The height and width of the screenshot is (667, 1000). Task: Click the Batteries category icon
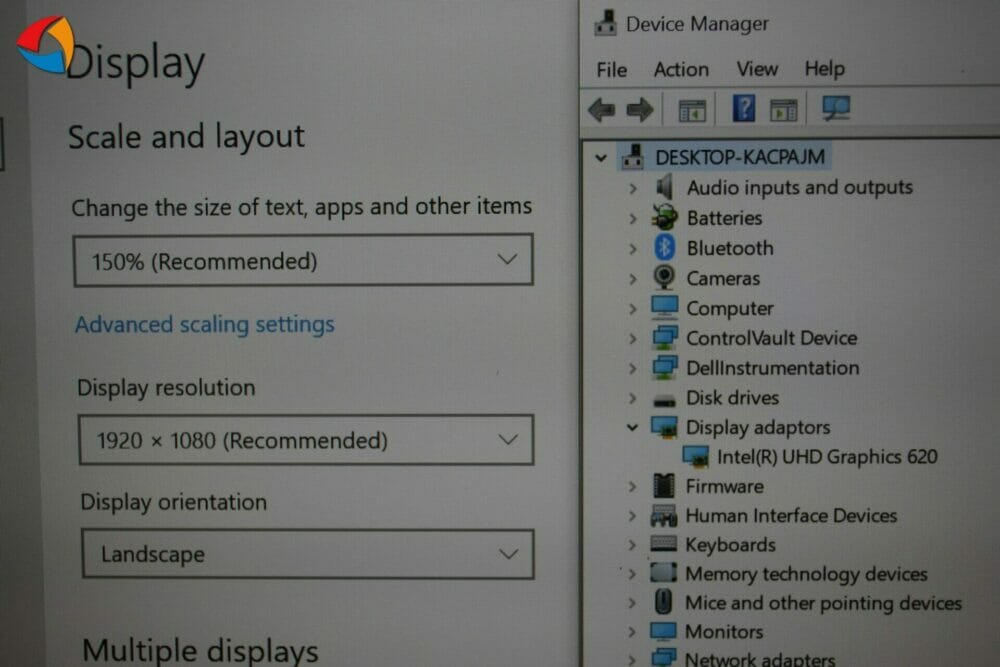coord(665,217)
